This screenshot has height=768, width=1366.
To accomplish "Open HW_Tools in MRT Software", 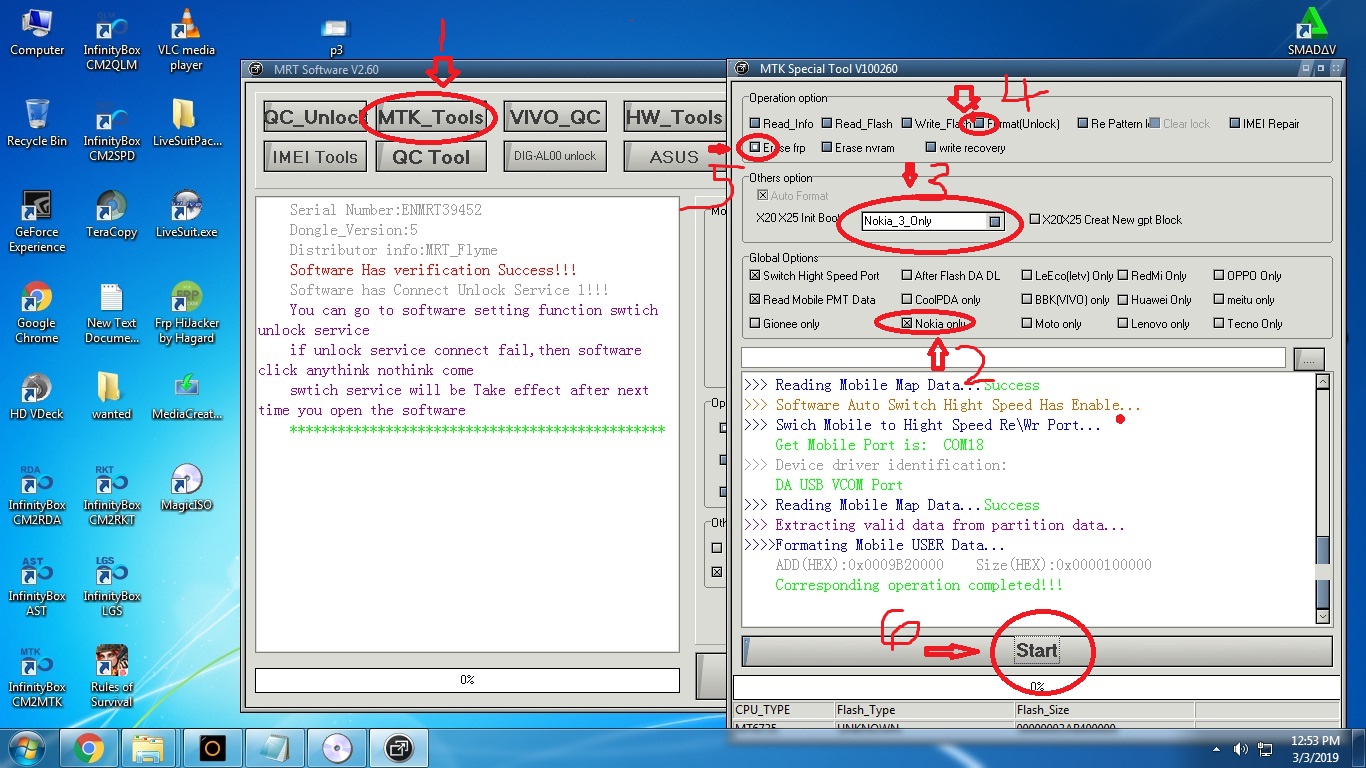I will pos(674,118).
